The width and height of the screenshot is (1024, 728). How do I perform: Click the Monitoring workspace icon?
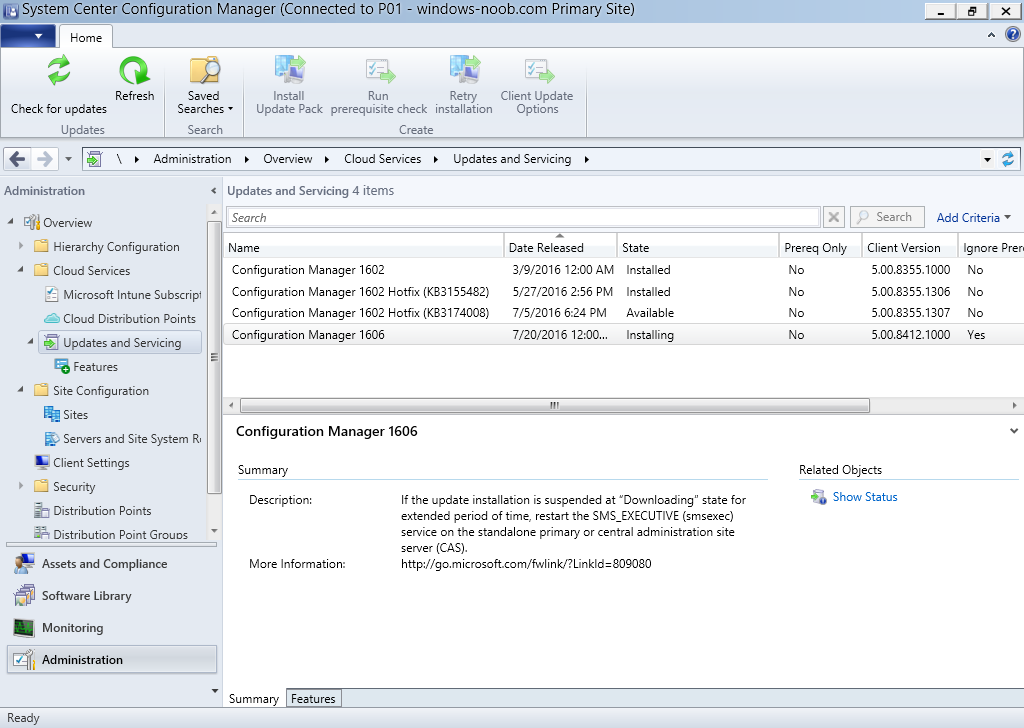tap(24, 627)
